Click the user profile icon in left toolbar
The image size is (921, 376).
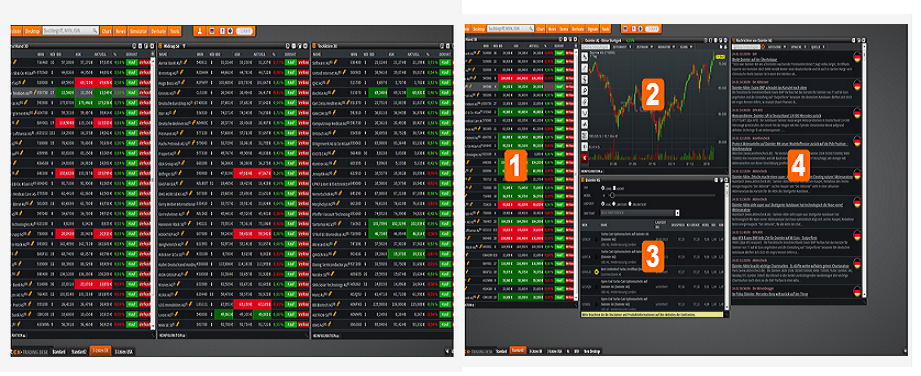pos(199,31)
